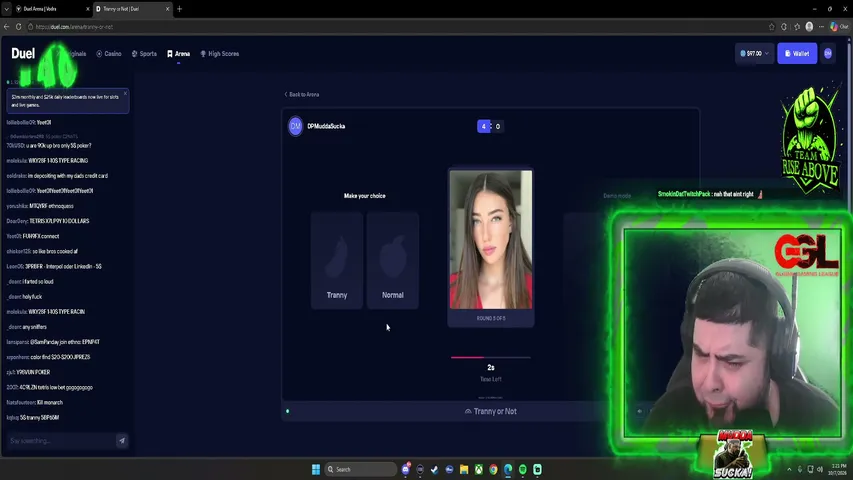Image resolution: width=853 pixels, height=480 pixels.
Task: Click the Say something chat input
Action: pos(61,441)
